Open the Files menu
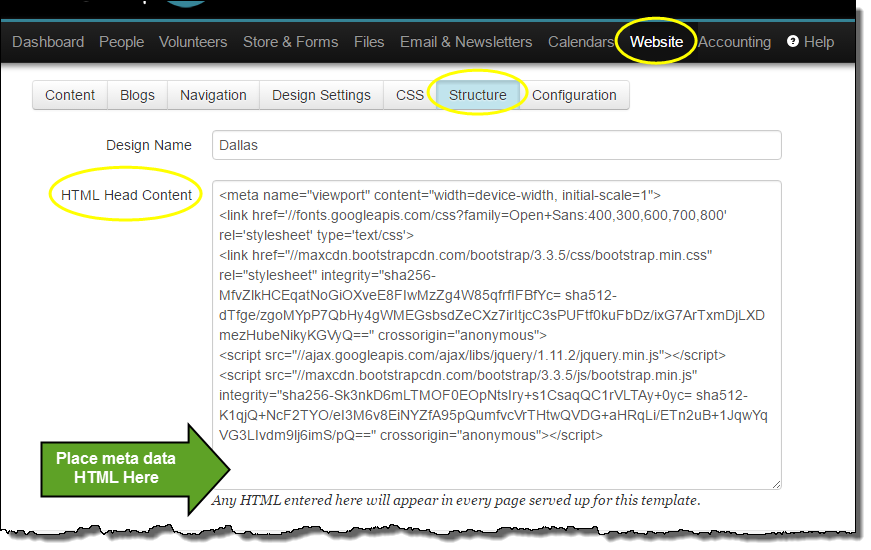The image size is (871, 550). 369,42
